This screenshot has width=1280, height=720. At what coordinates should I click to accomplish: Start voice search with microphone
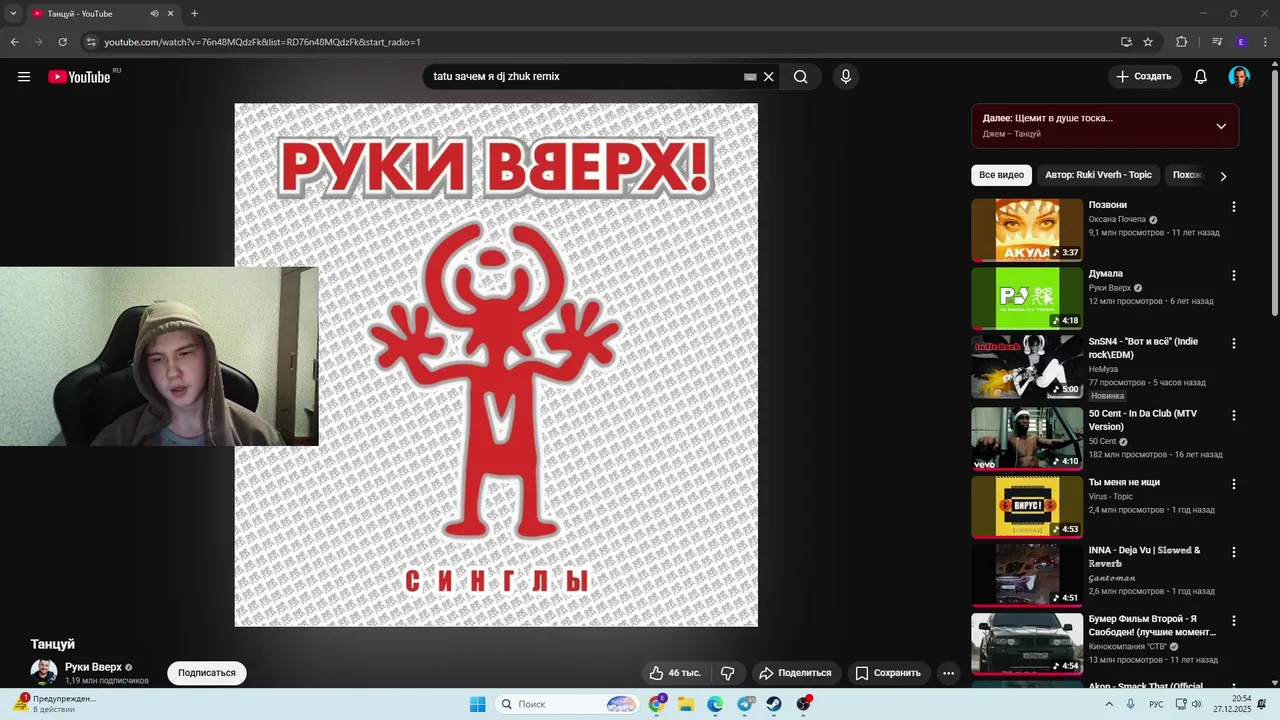click(846, 77)
